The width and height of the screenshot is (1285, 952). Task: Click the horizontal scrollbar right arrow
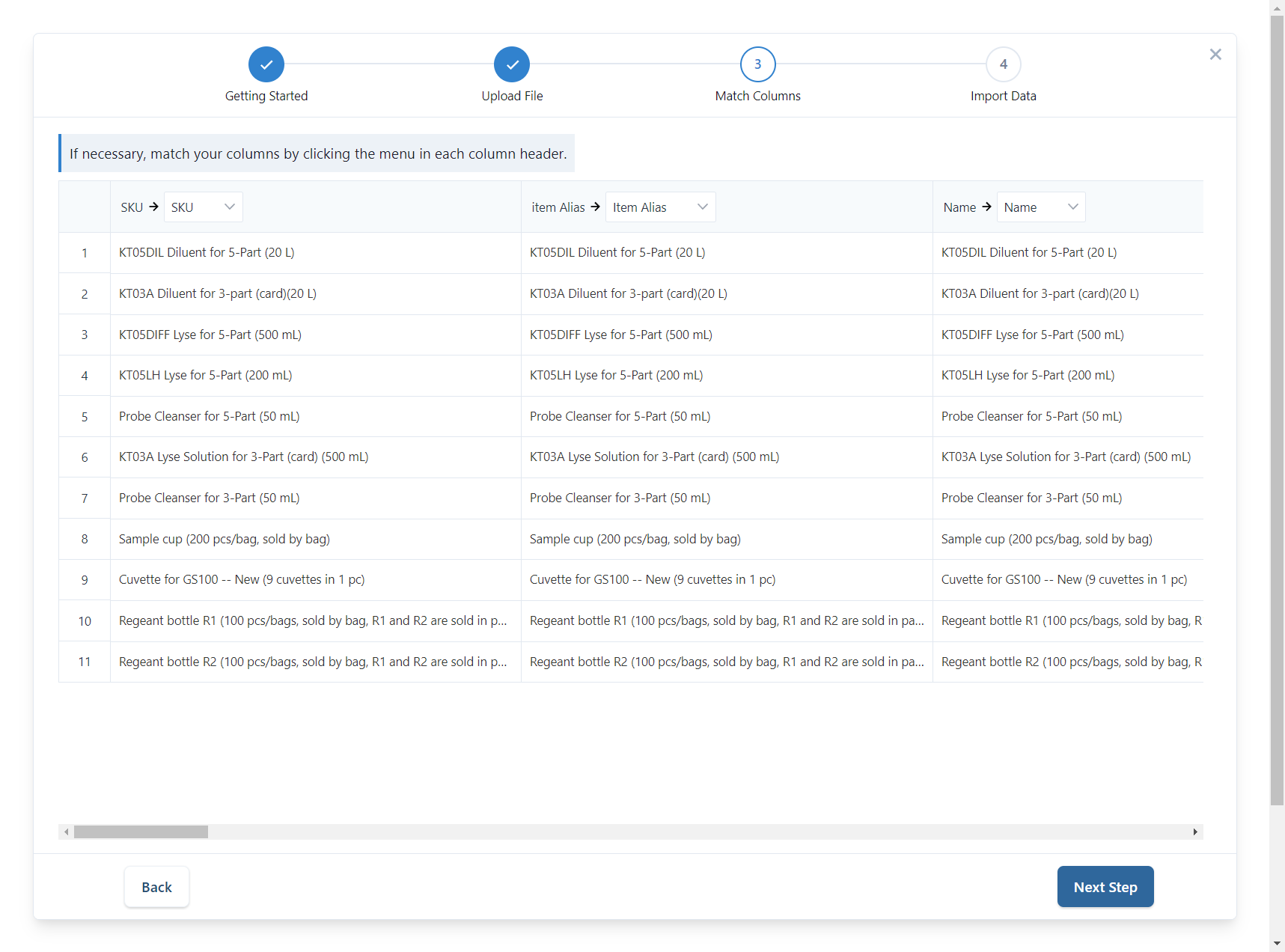click(x=1195, y=832)
